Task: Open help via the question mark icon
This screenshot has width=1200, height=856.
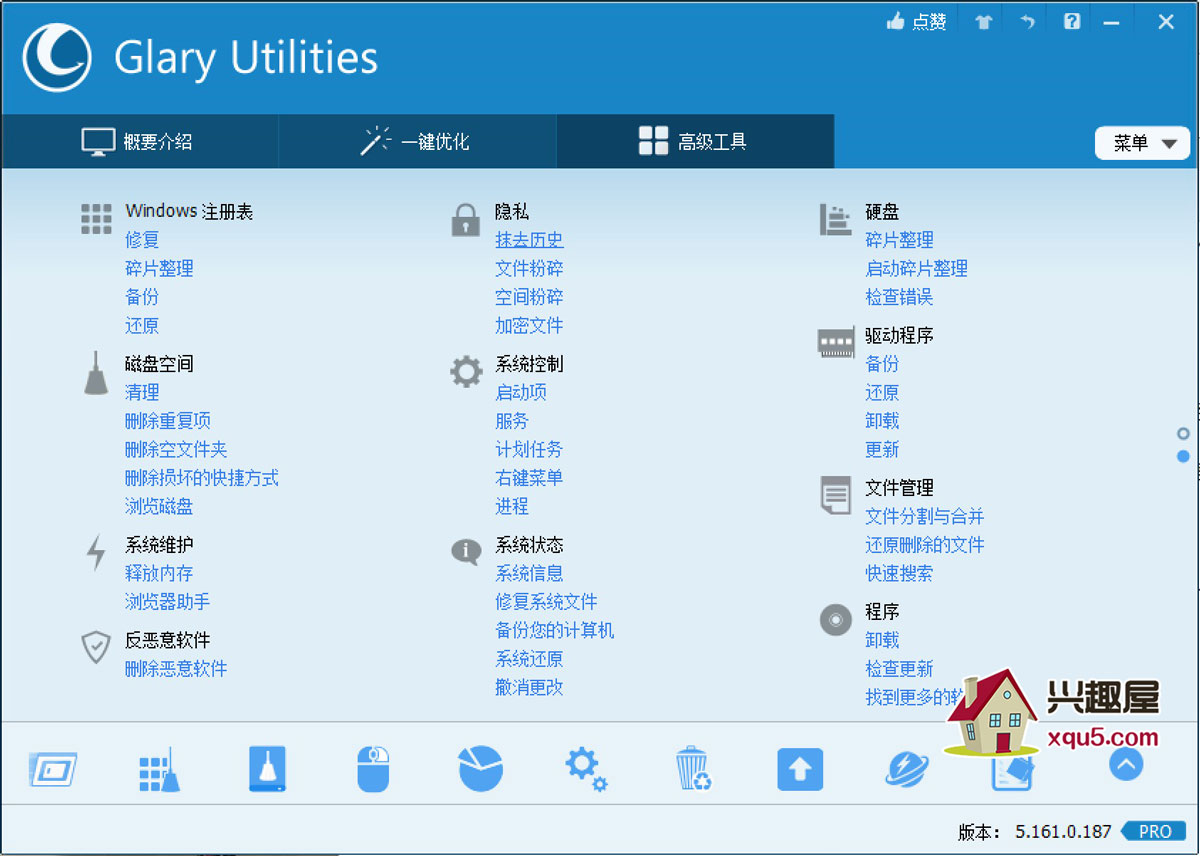Action: coord(1072,21)
